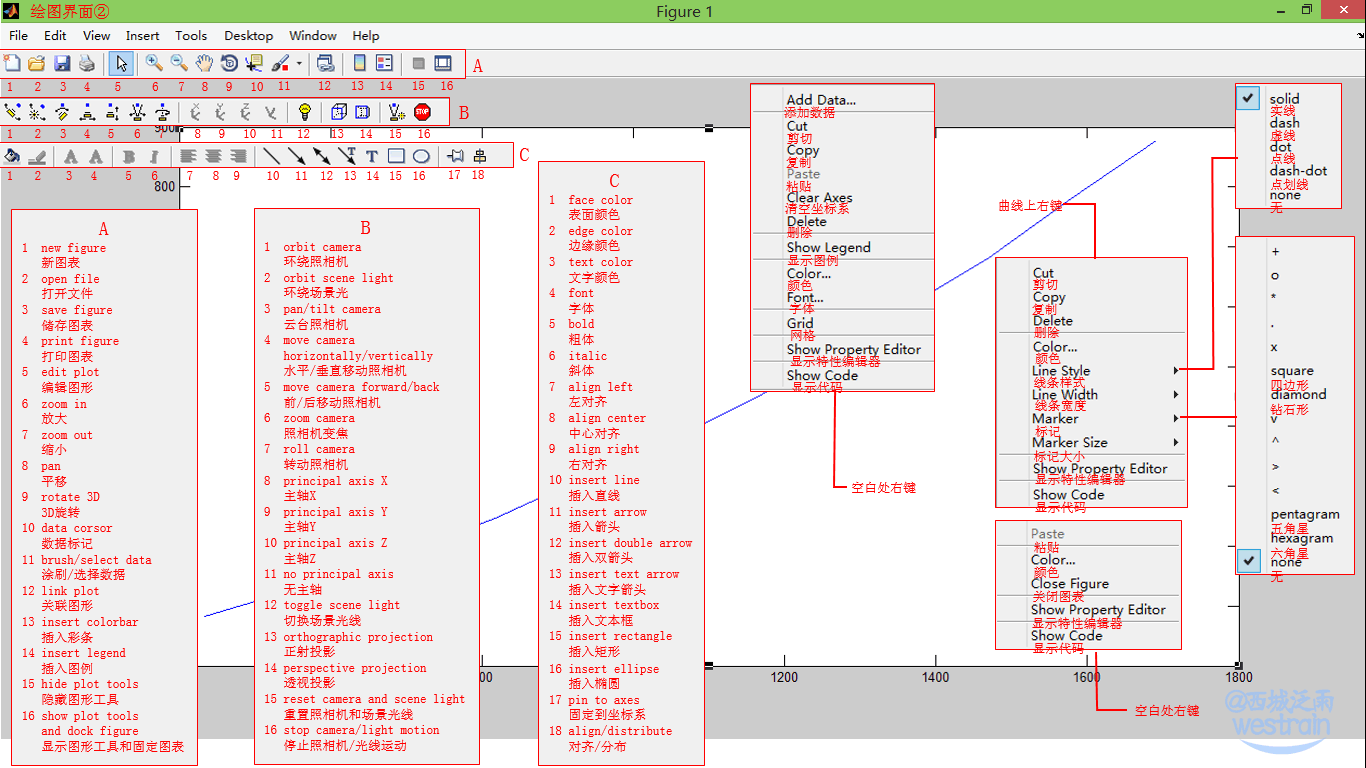
Task: Check the none marker option
Action: 1247,561
